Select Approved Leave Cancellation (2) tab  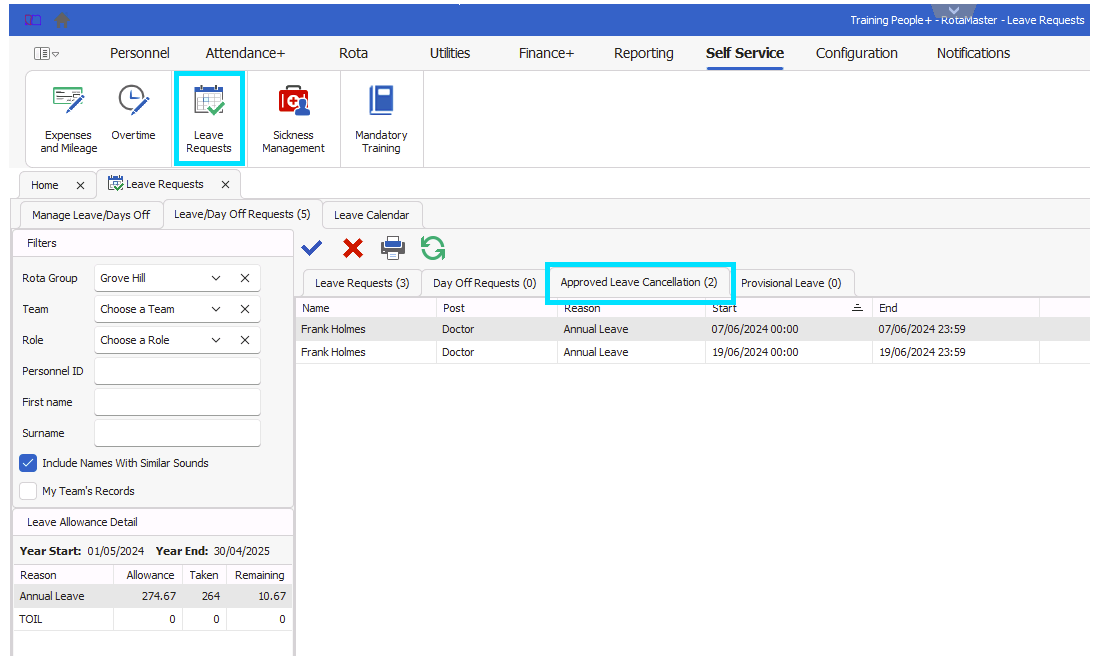click(639, 282)
